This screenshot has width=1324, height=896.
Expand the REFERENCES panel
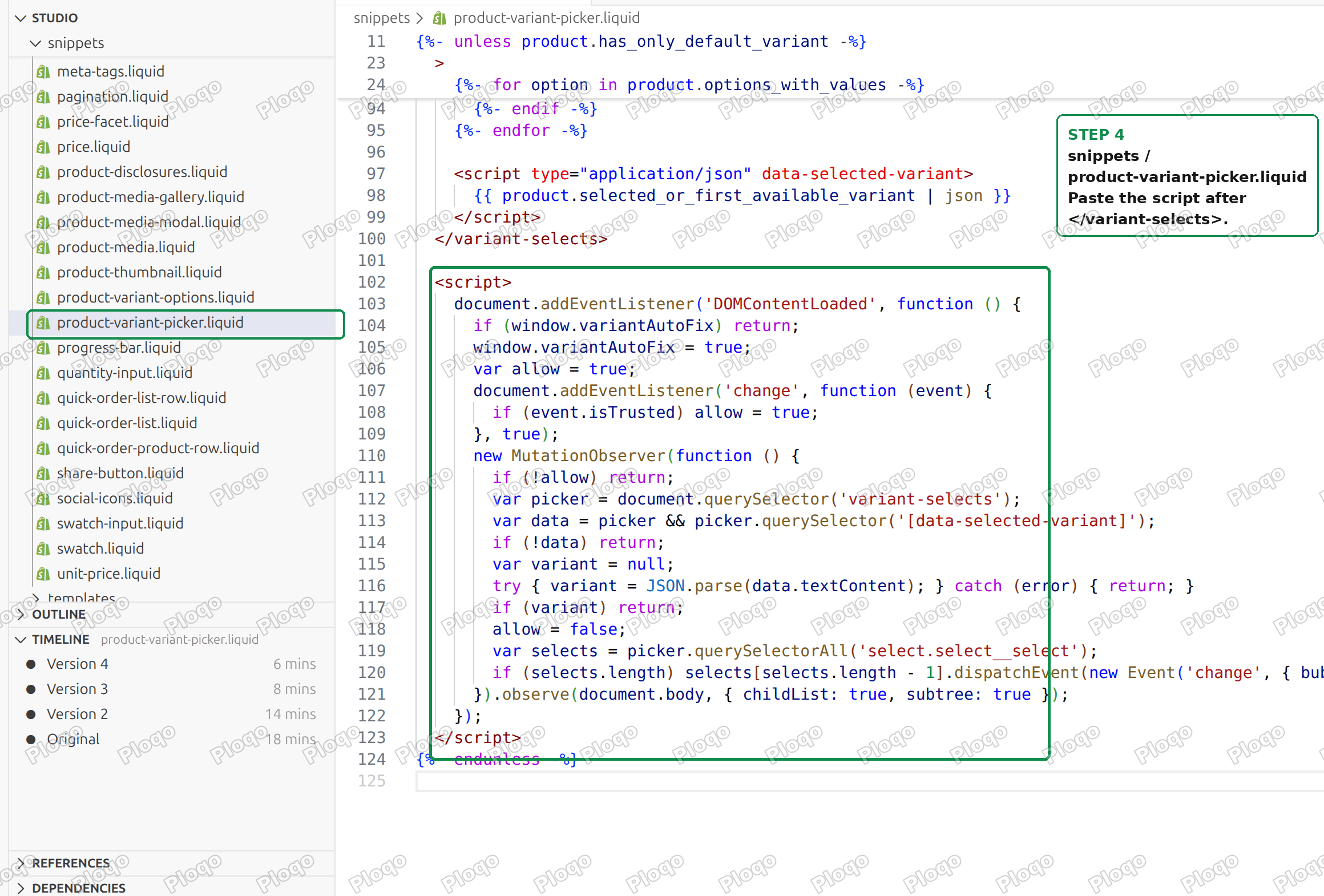tap(21, 863)
